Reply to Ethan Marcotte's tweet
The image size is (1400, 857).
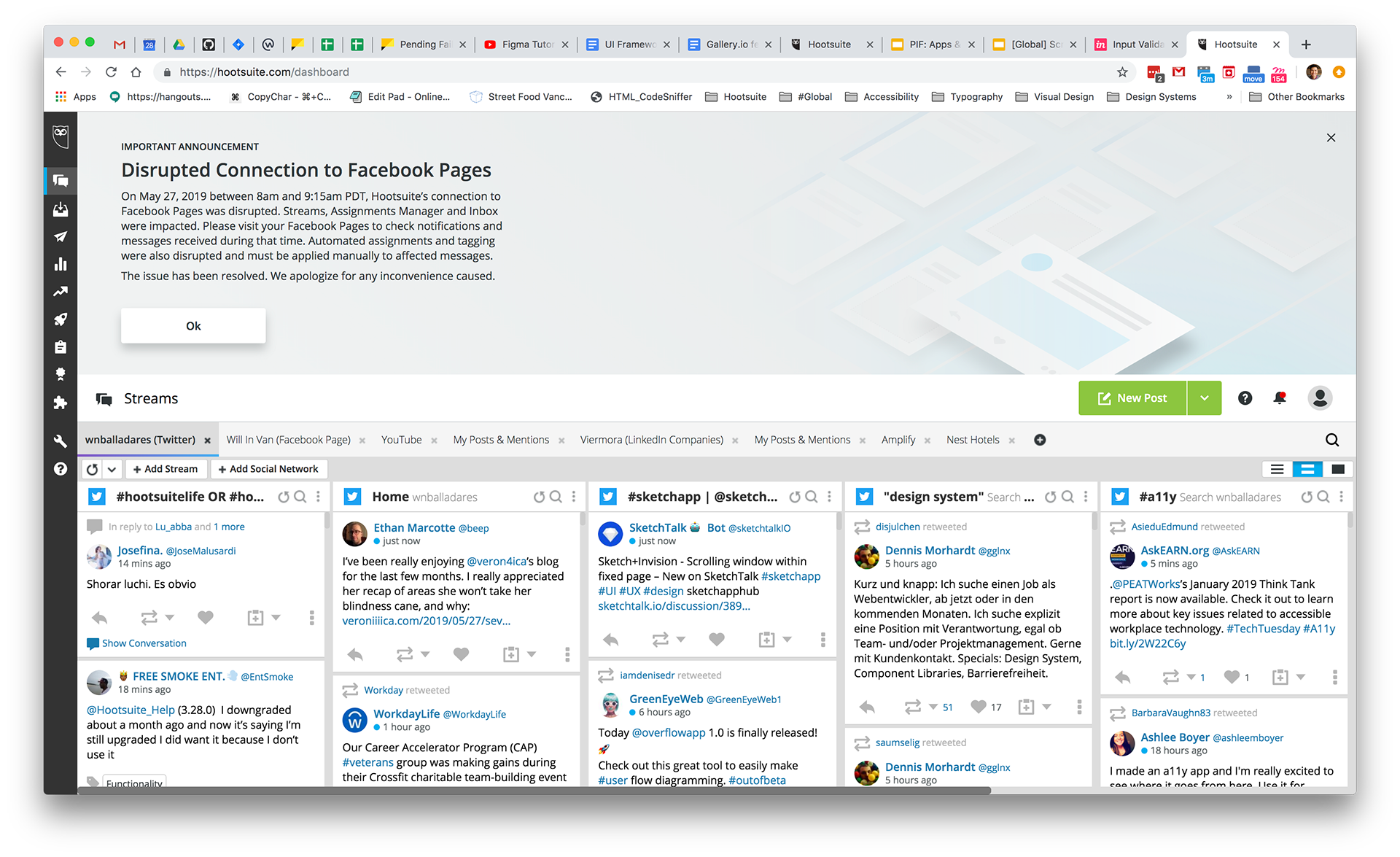tap(355, 654)
